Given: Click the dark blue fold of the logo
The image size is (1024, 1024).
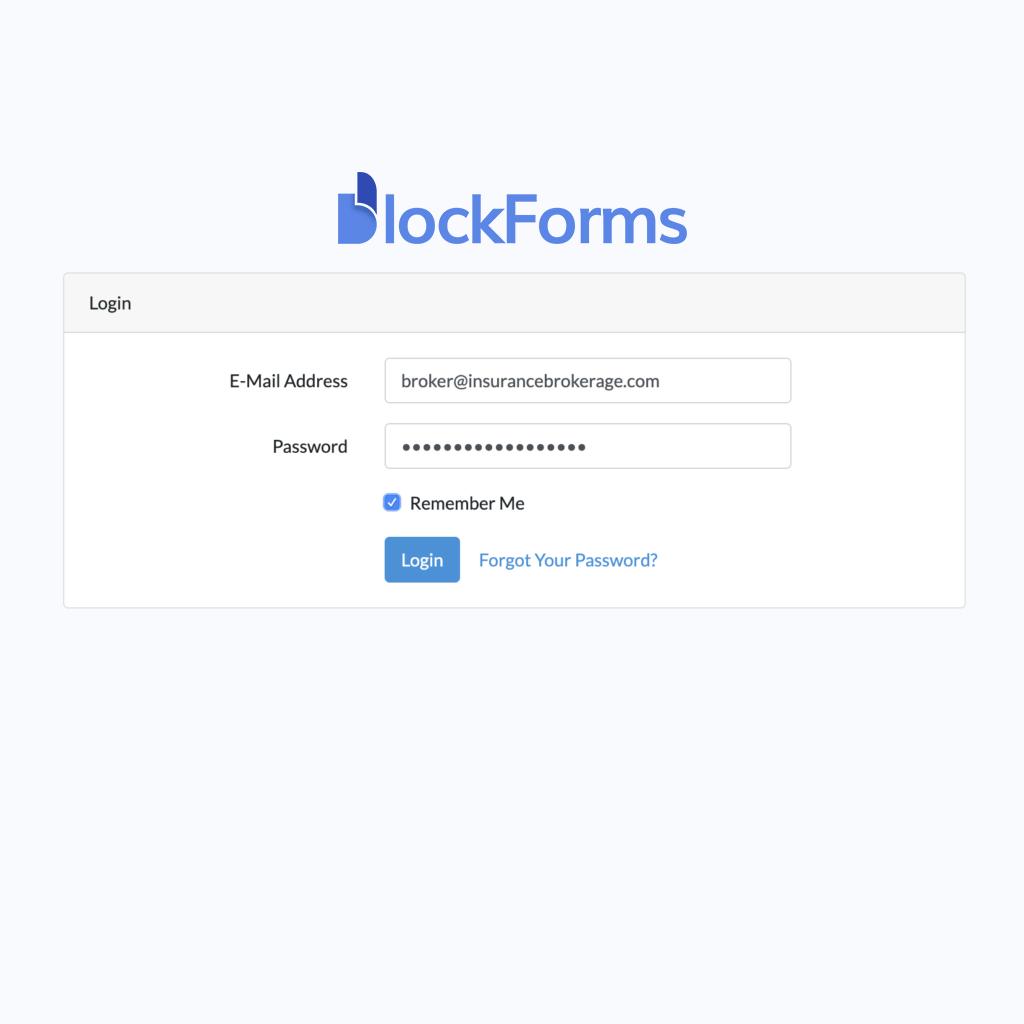Looking at the screenshot, I should pyautogui.click(x=367, y=188).
